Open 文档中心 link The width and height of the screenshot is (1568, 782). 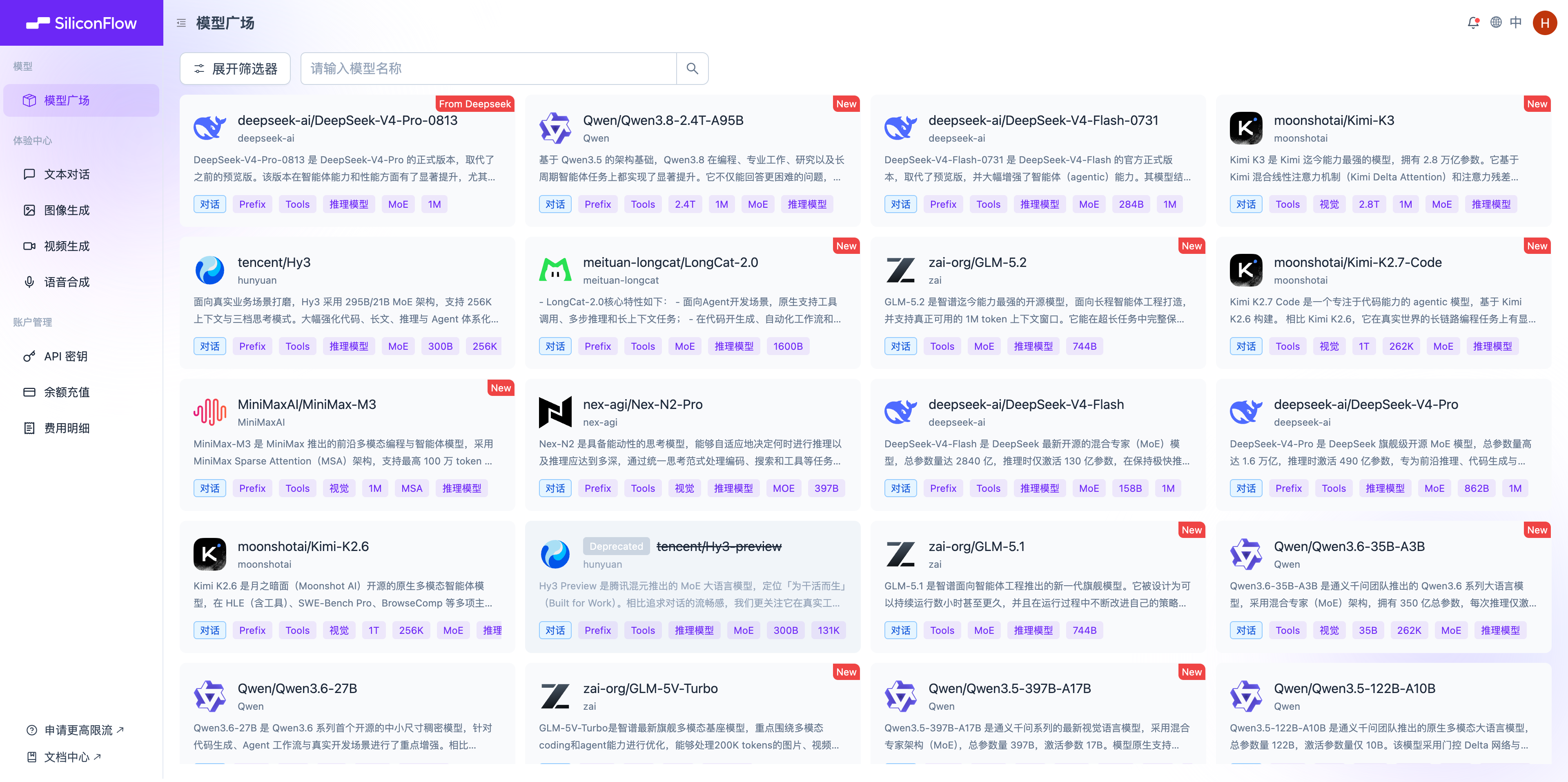64,757
